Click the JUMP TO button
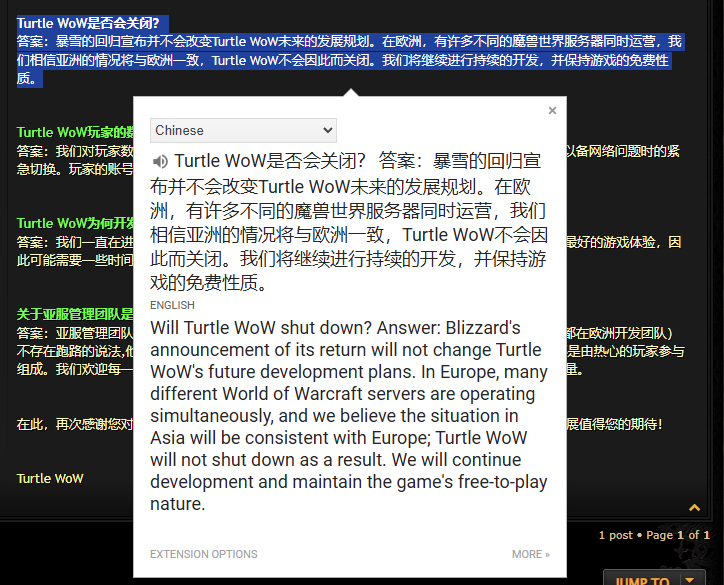The width and height of the screenshot is (724, 585). [x=642, y=579]
